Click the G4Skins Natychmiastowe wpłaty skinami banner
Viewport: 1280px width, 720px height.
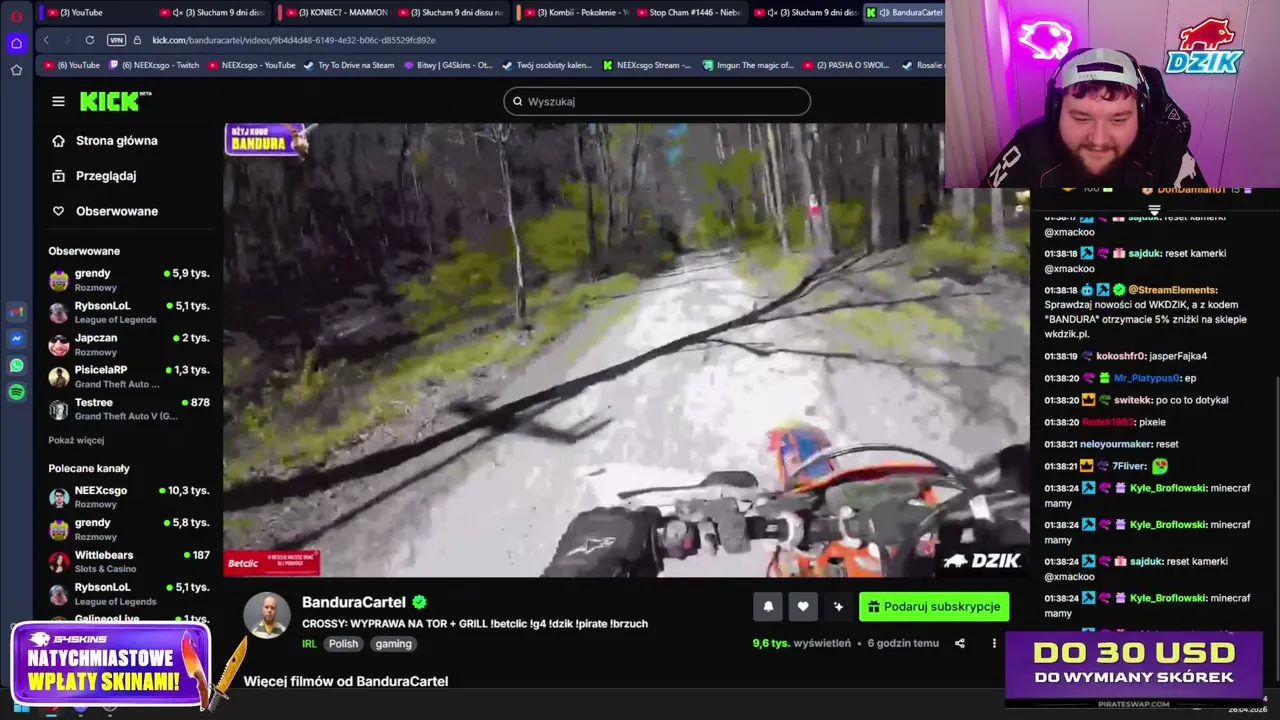click(x=110, y=665)
